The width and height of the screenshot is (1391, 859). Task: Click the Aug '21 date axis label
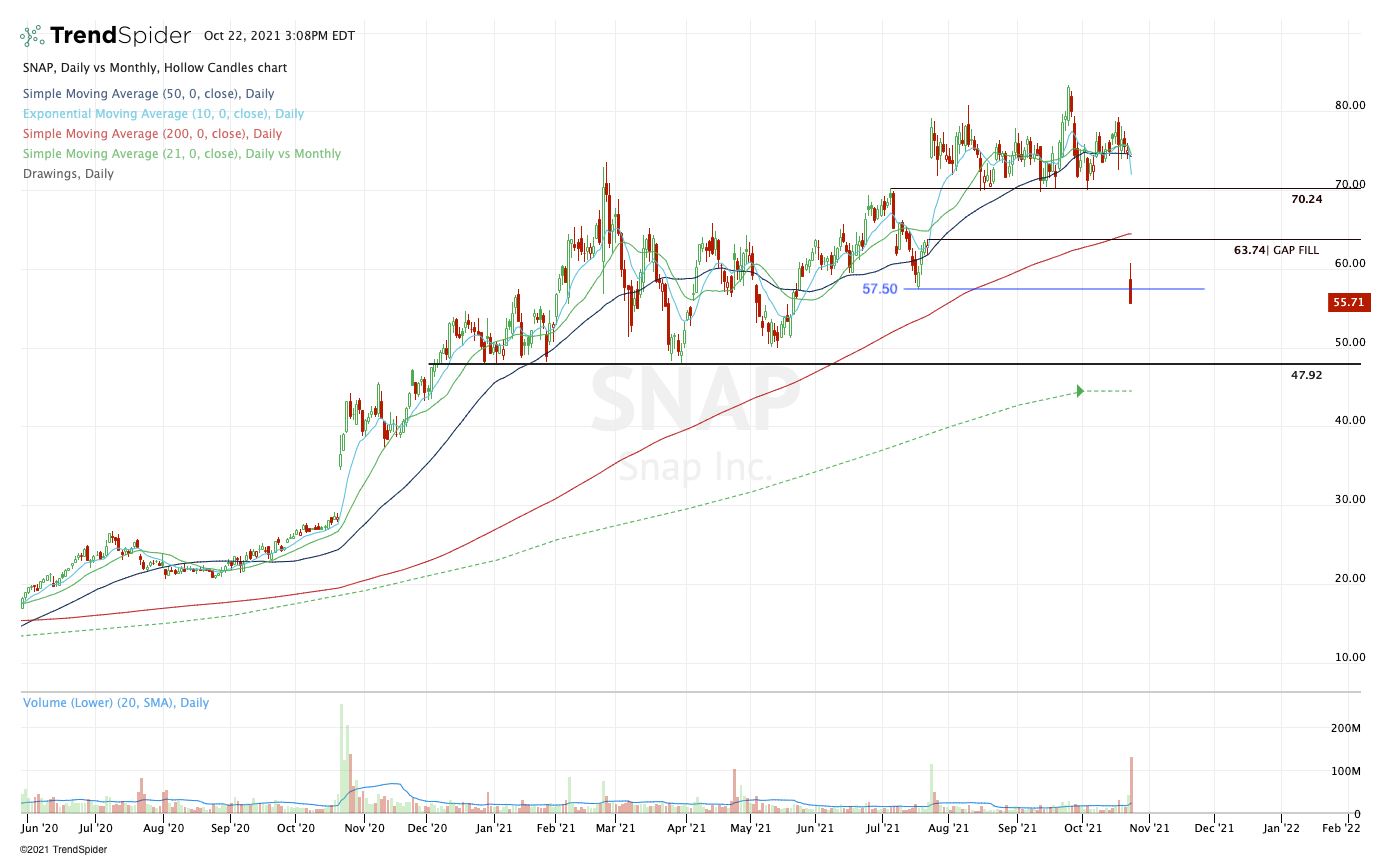pyautogui.click(x=949, y=827)
